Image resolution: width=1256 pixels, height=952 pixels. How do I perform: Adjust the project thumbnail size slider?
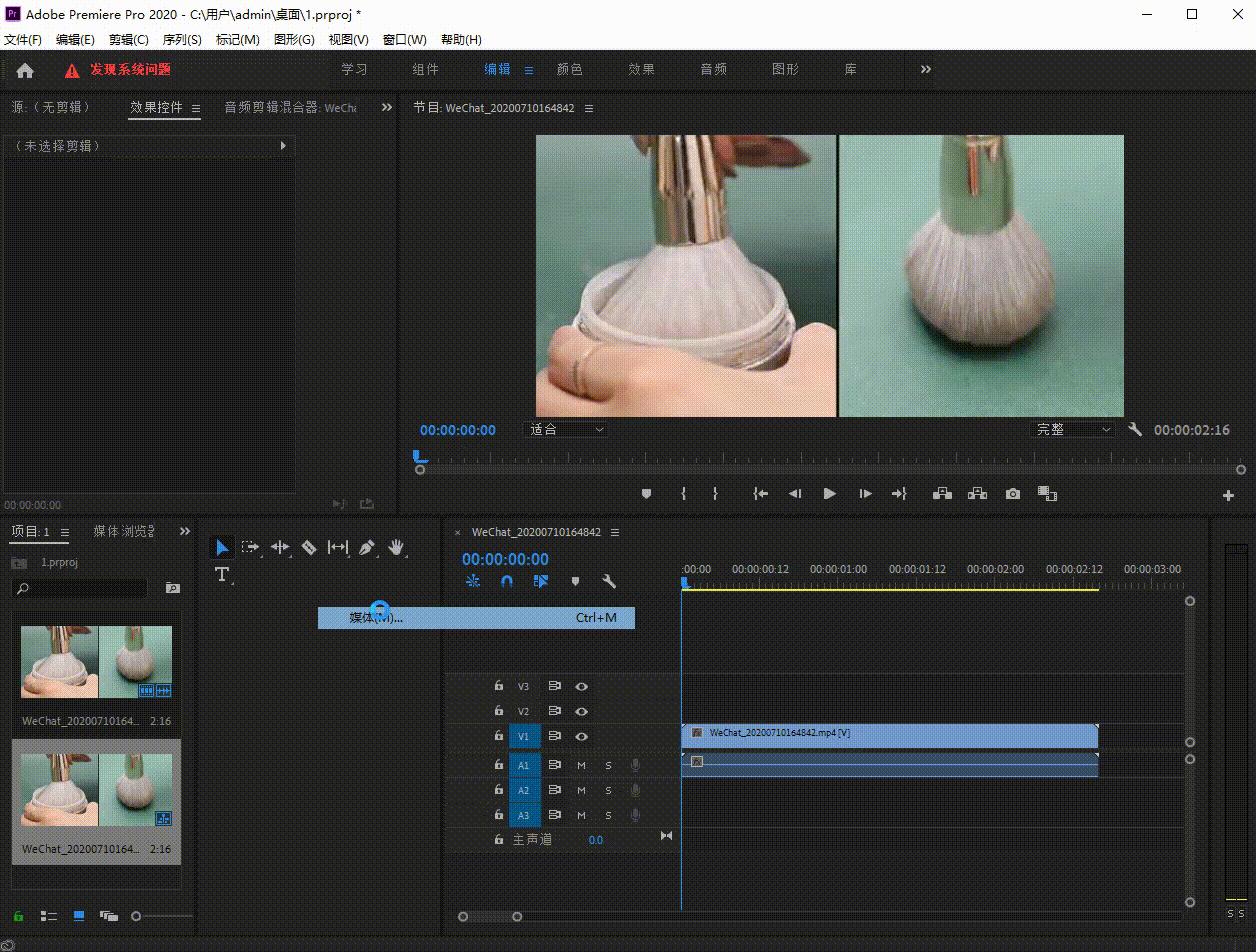pyautogui.click(x=137, y=916)
